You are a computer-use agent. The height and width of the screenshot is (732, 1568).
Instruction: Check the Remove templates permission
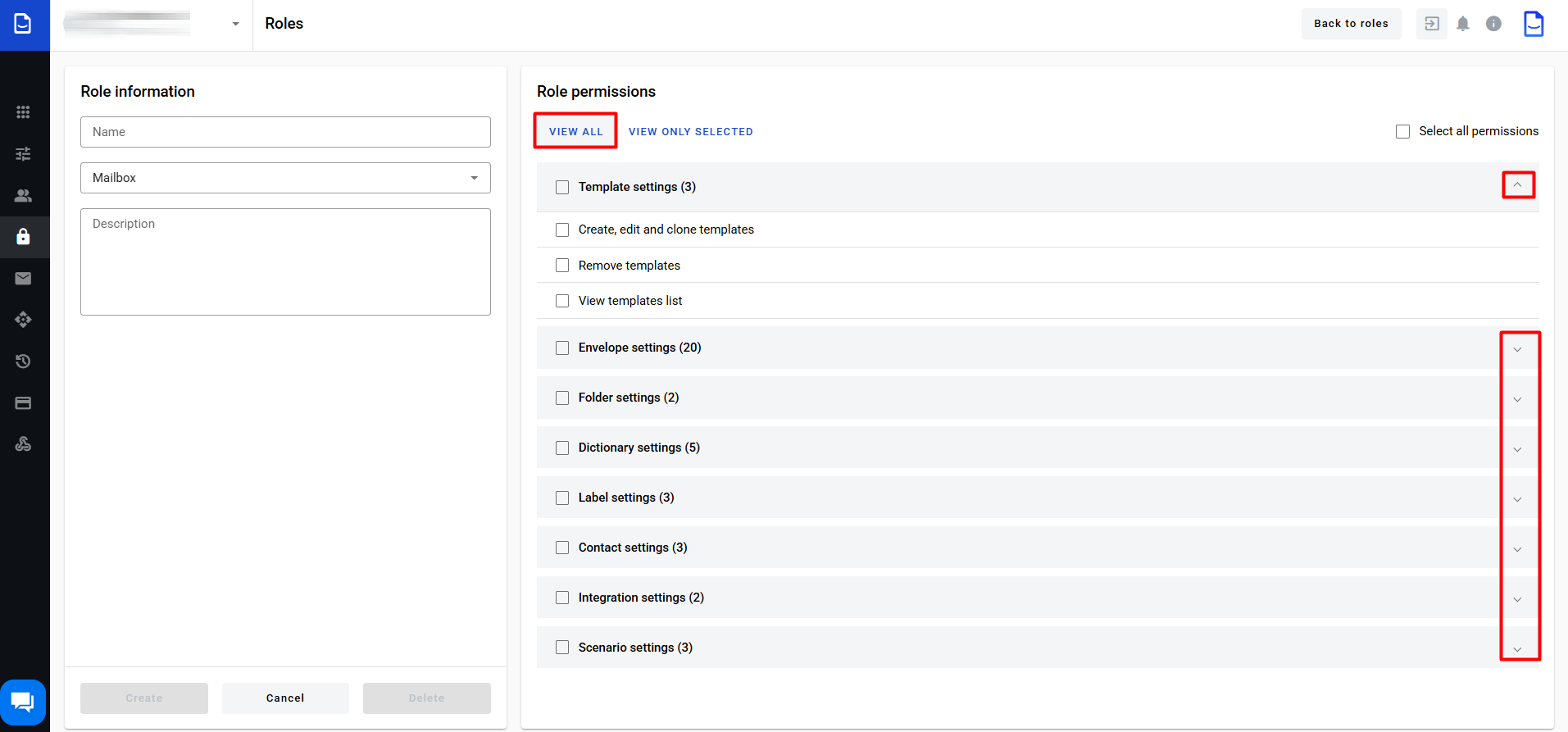click(562, 266)
